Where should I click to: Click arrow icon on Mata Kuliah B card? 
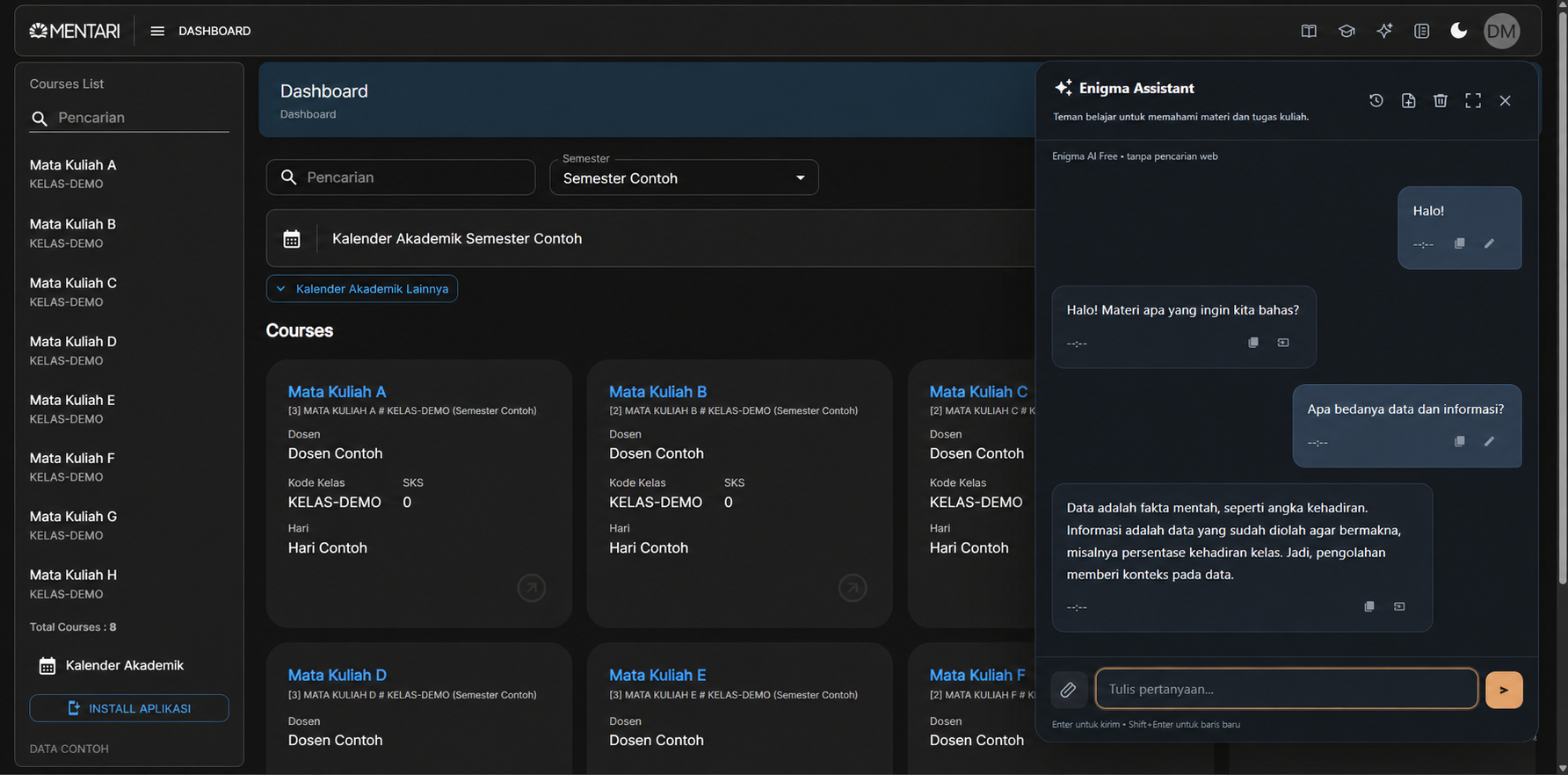click(853, 588)
